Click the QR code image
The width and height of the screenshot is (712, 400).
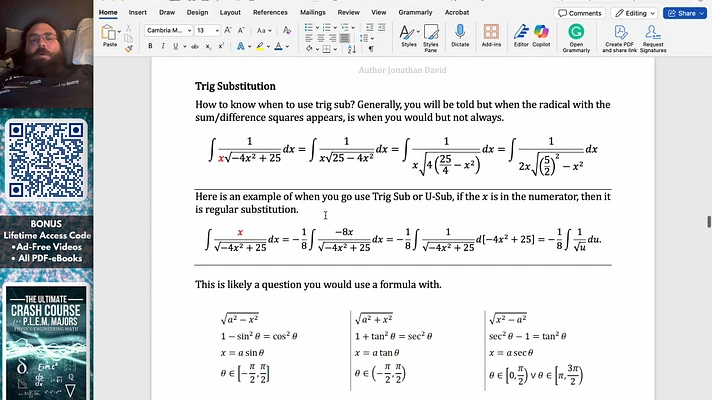click(x=46, y=160)
